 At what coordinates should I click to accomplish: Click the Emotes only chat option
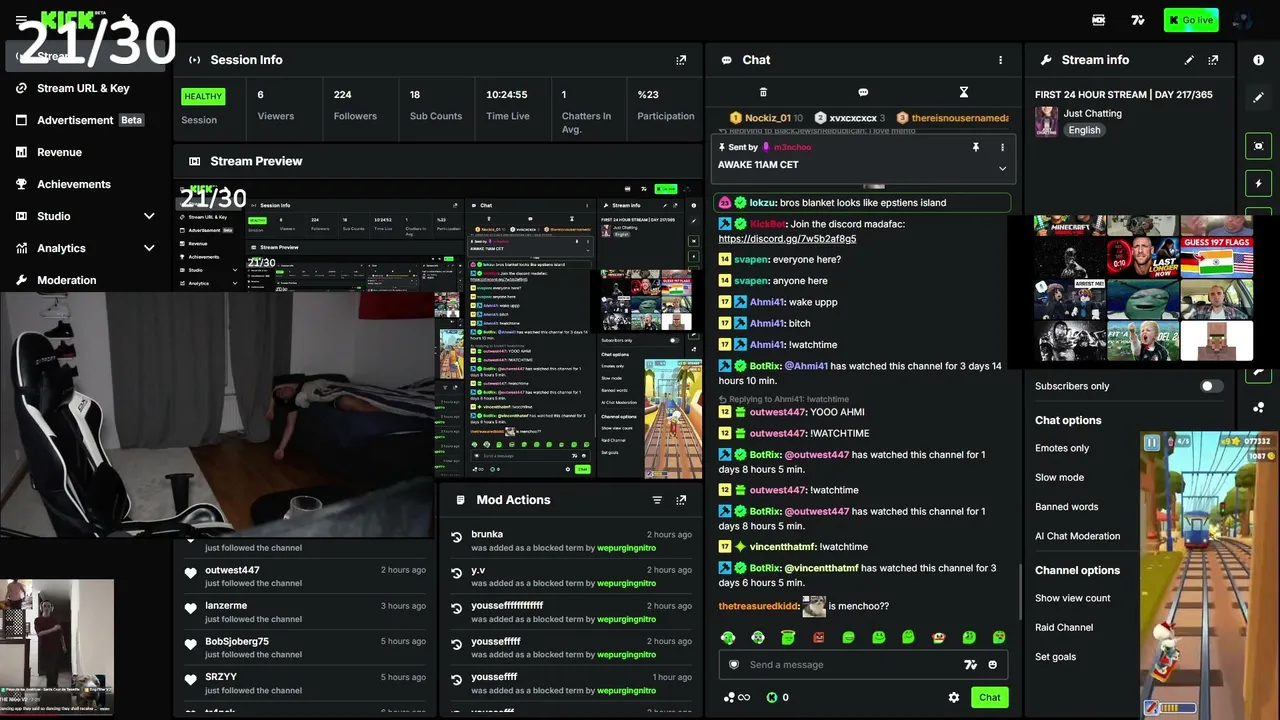tap(1062, 448)
